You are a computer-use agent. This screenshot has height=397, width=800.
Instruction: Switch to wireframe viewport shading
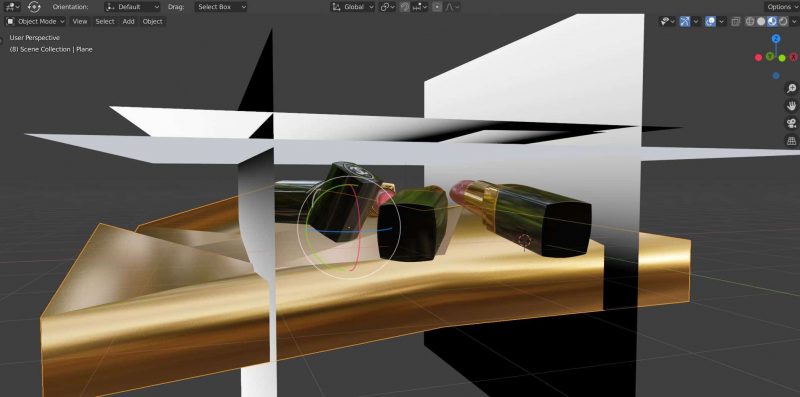(750, 21)
